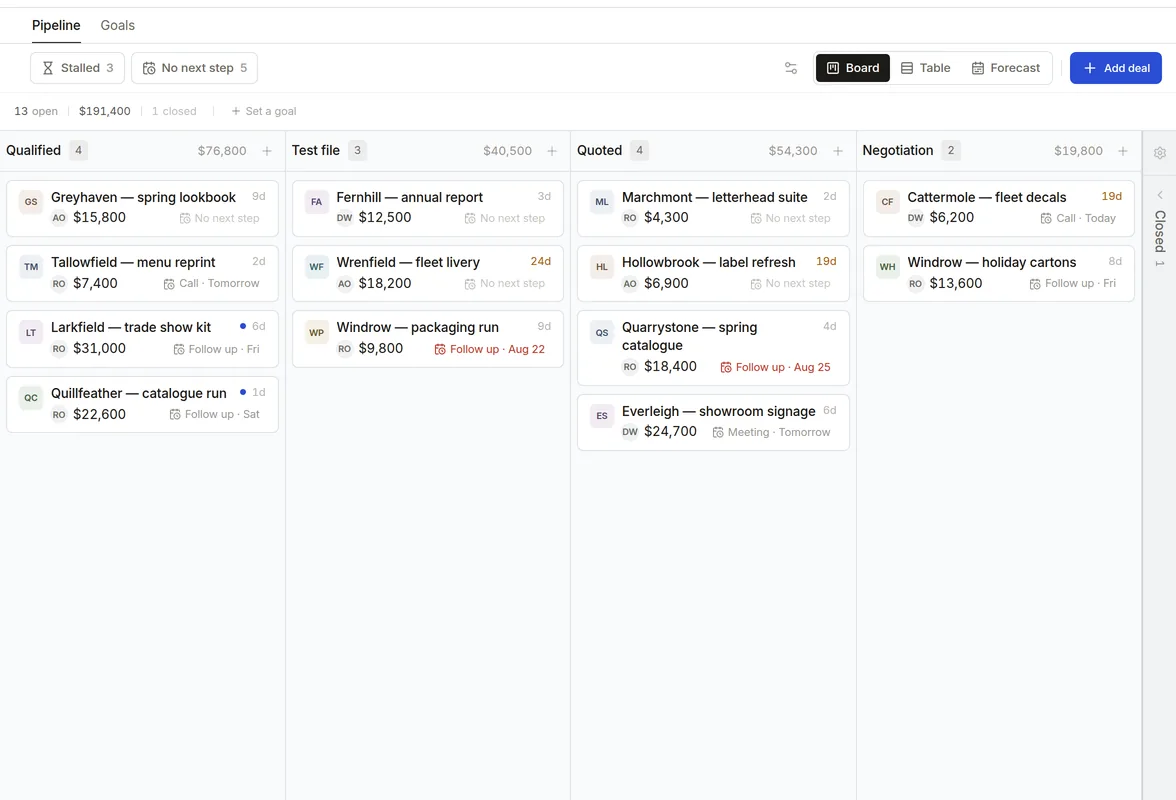
Task: Open Cattermole — fleet decals deal
Action: pyautogui.click(x=986, y=197)
